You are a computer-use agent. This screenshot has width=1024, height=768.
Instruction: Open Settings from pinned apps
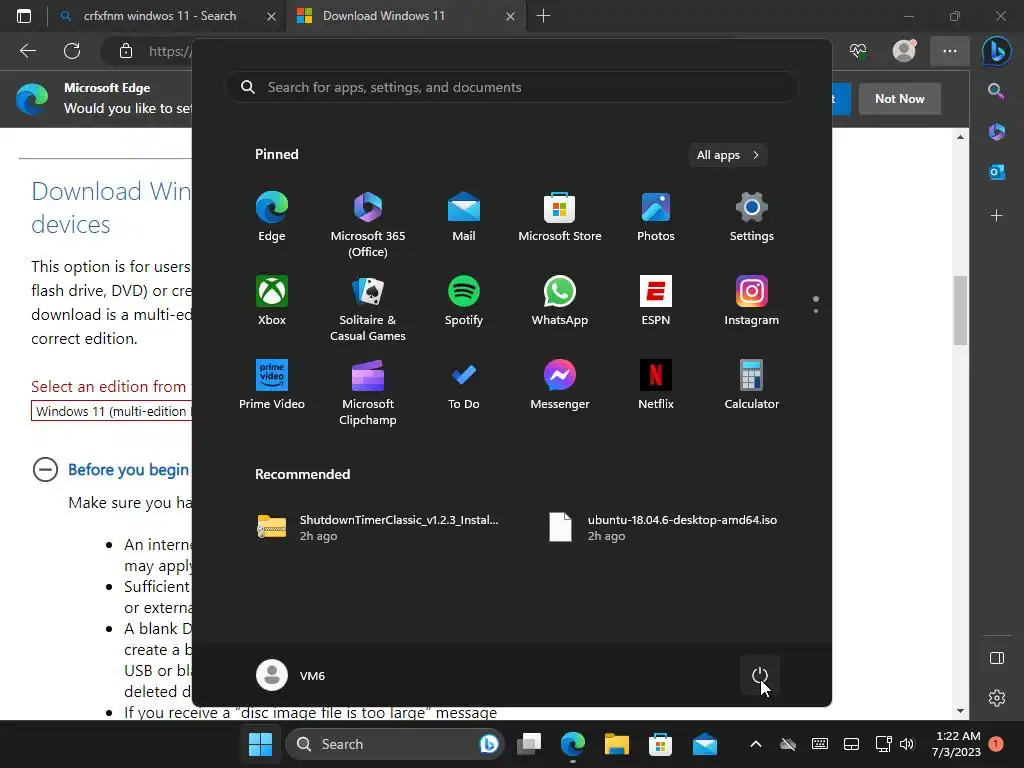pyautogui.click(x=752, y=217)
